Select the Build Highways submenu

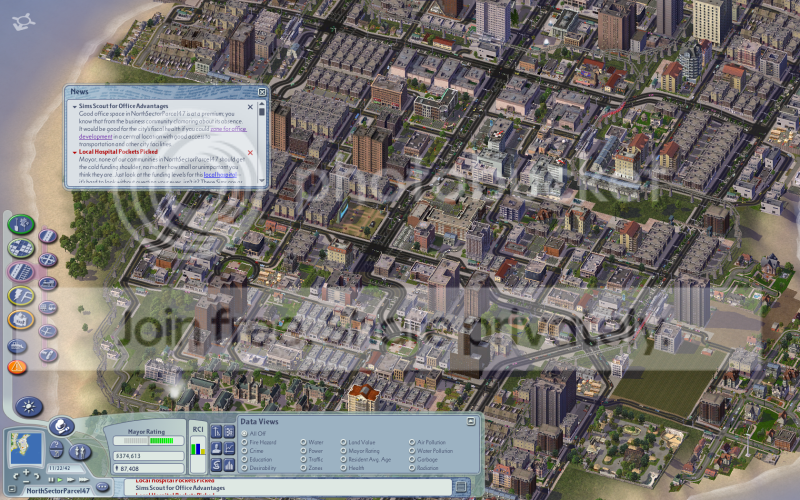(x=47, y=260)
